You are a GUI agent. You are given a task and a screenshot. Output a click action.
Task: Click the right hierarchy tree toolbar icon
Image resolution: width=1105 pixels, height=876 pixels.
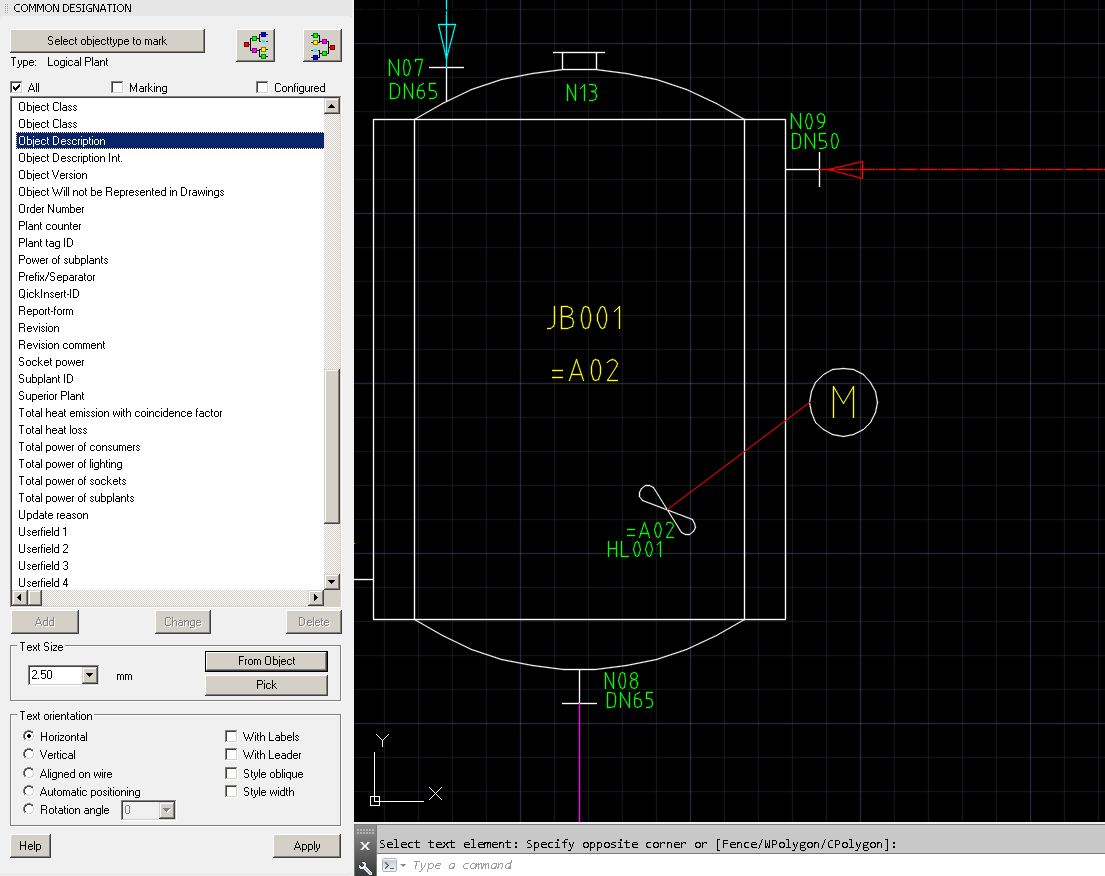(x=322, y=44)
